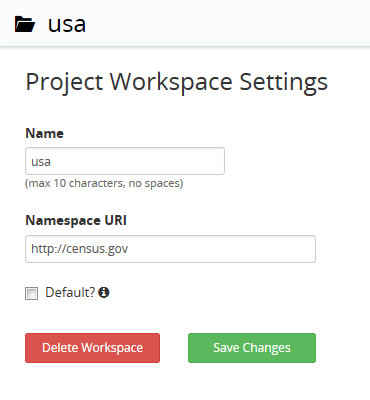370x400 pixels.
Task: Focus the Name input field containing usa
Action: pos(125,161)
